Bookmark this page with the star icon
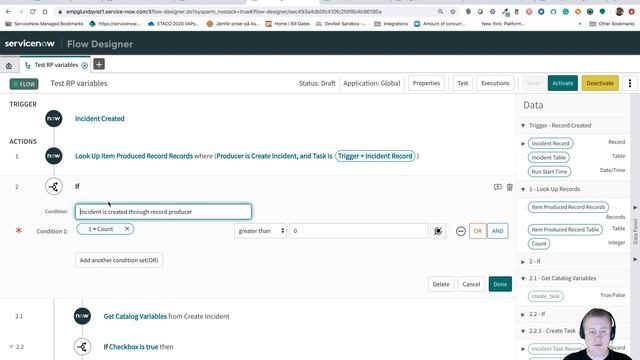 453,12
